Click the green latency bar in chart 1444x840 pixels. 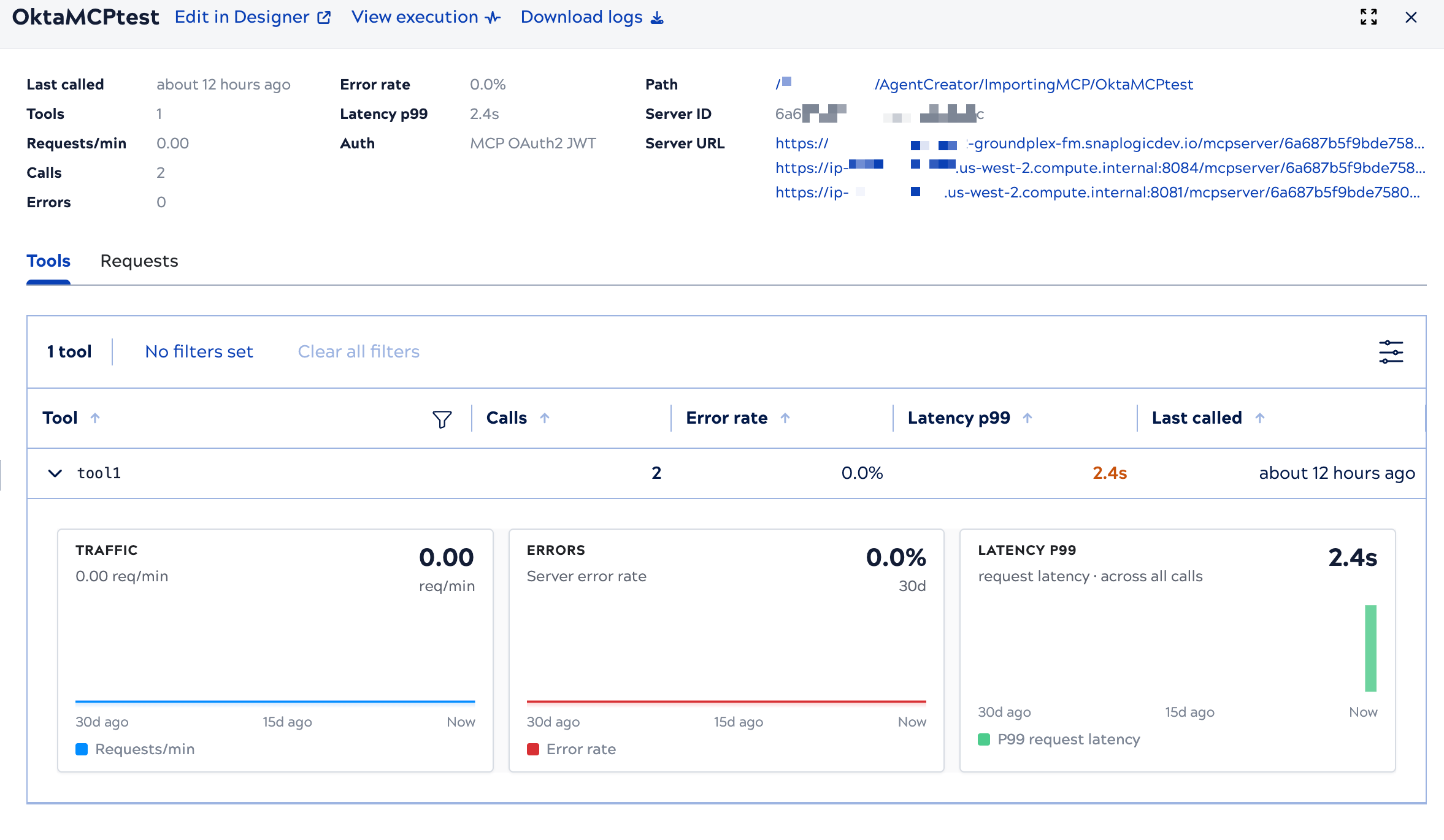click(x=1370, y=648)
